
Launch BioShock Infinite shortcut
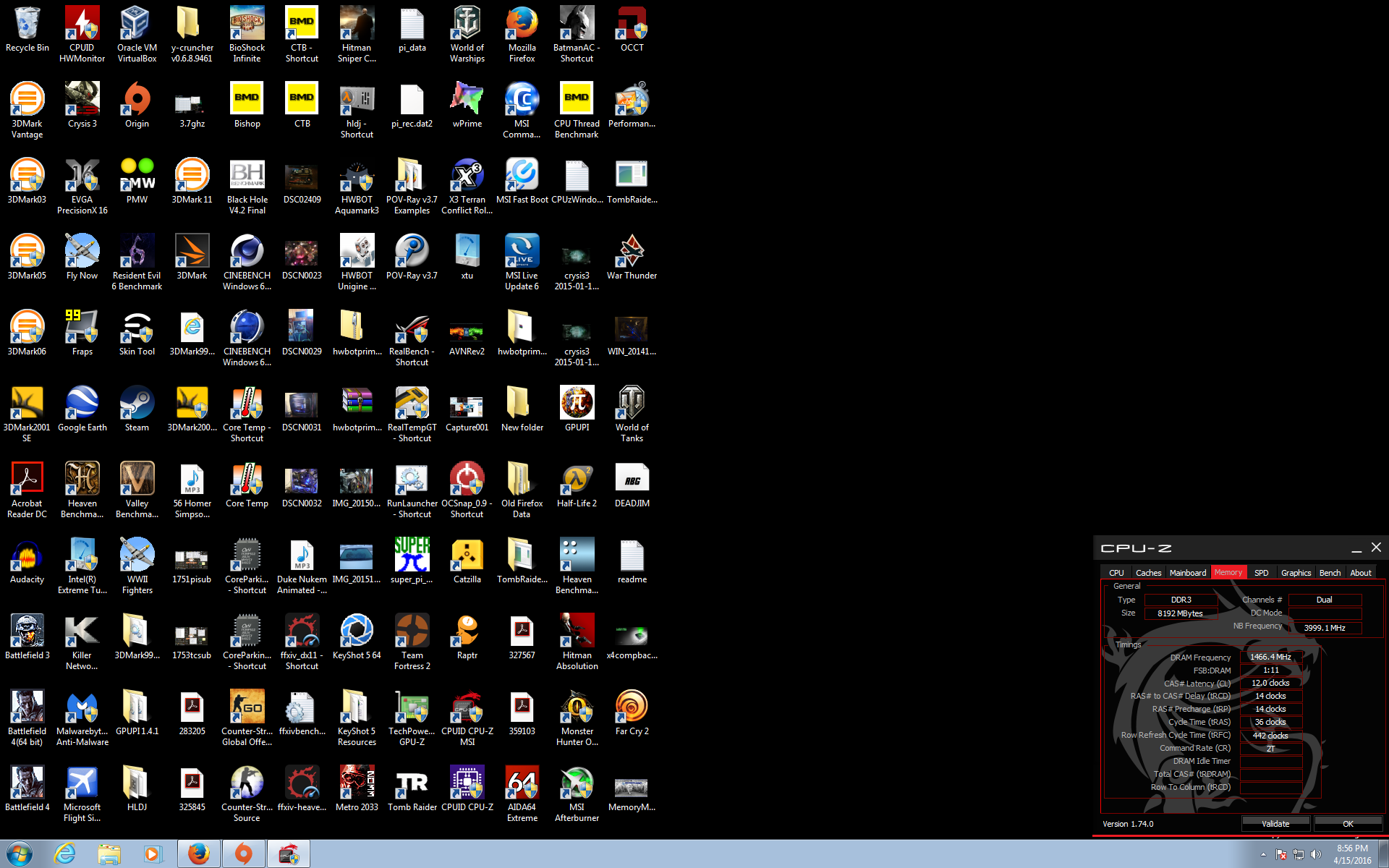pos(247,34)
